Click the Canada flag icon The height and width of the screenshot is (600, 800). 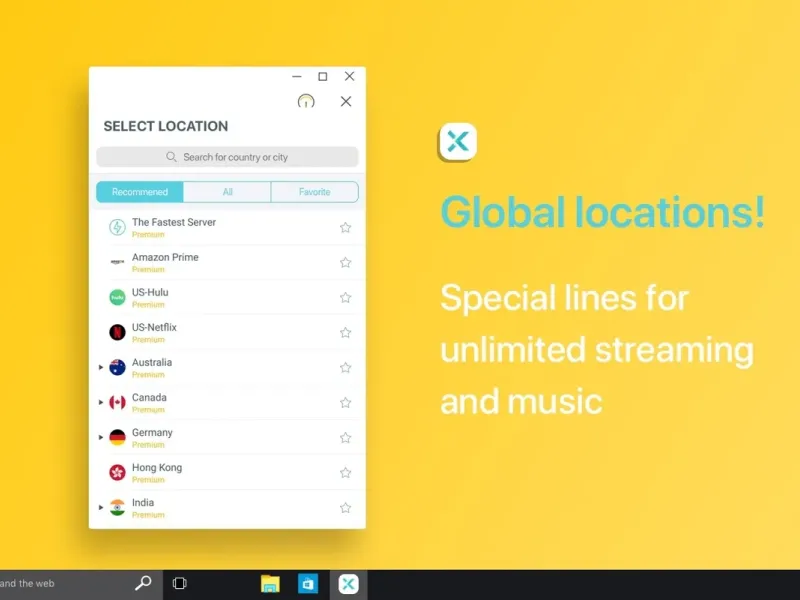pyautogui.click(x=117, y=403)
